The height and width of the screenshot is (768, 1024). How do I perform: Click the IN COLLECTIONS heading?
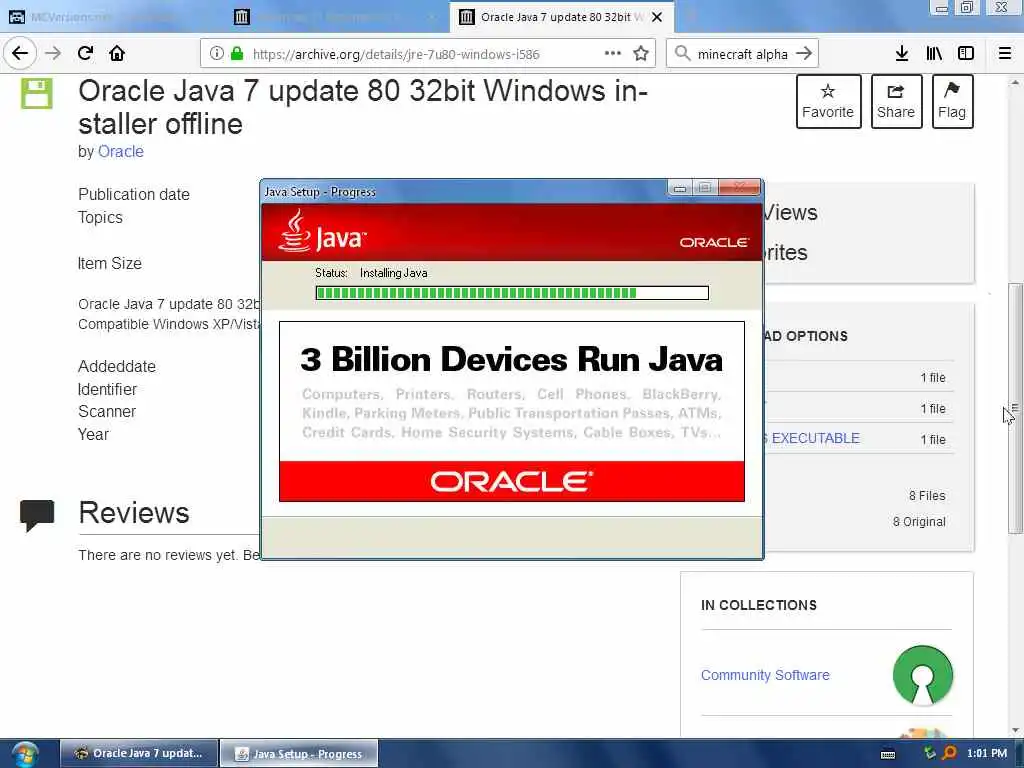coord(759,605)
